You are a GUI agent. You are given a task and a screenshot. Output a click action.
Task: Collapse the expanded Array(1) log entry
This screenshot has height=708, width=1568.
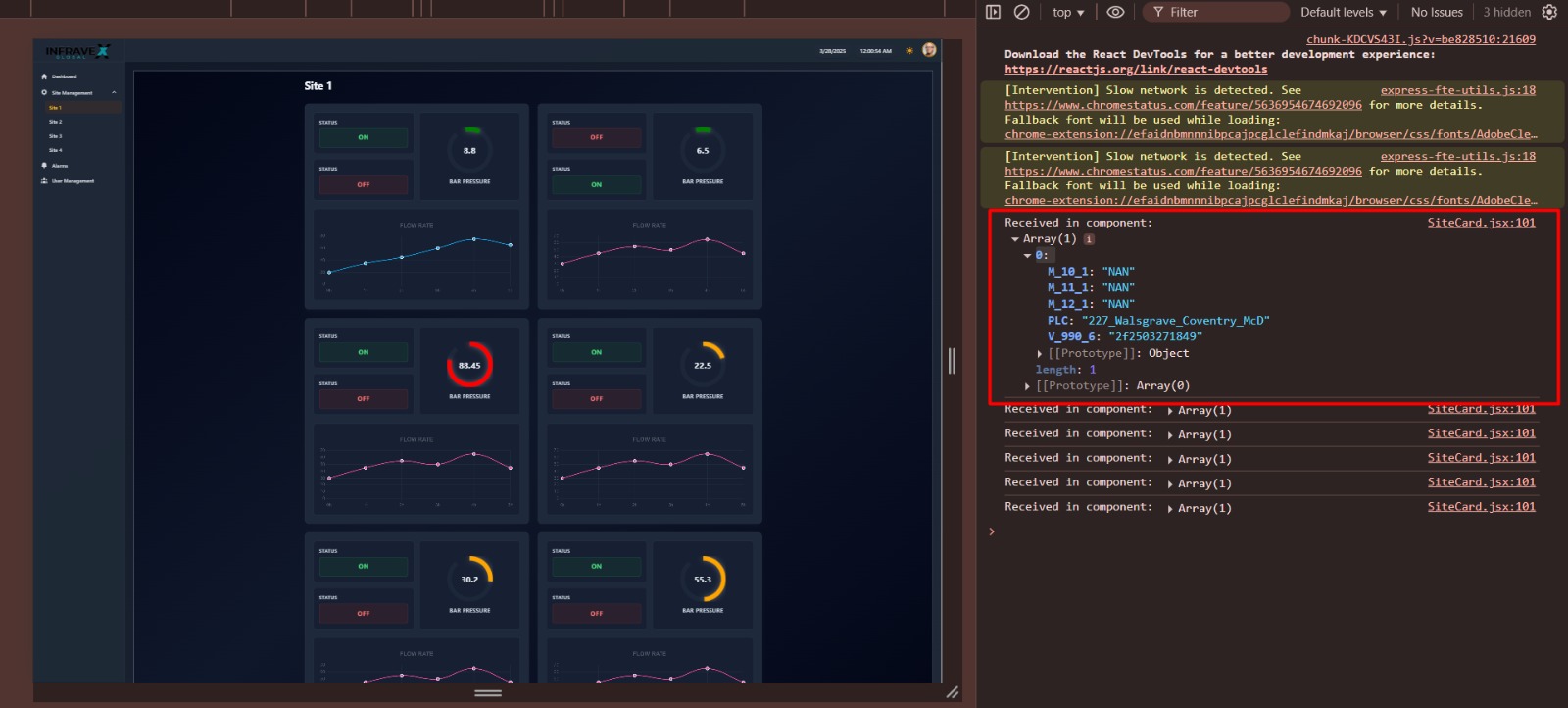point(1015,239)
